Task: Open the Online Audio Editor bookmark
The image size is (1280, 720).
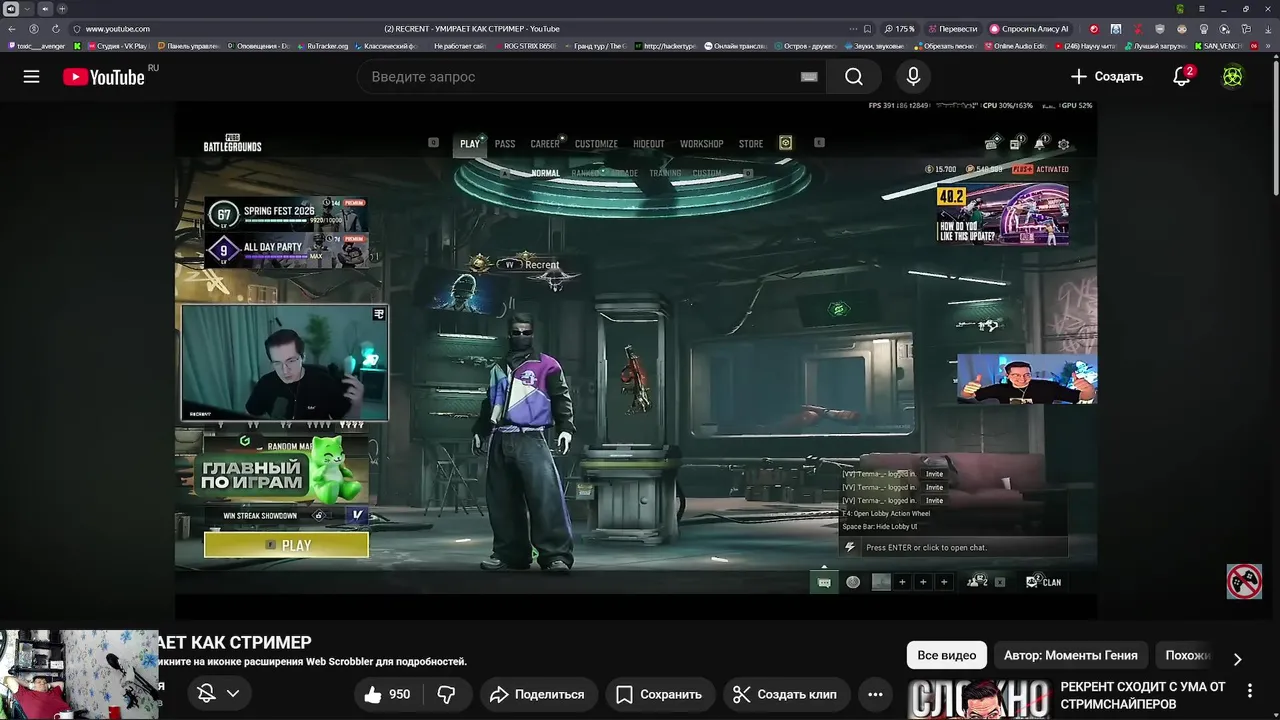Action: (x=1016, y=46)
